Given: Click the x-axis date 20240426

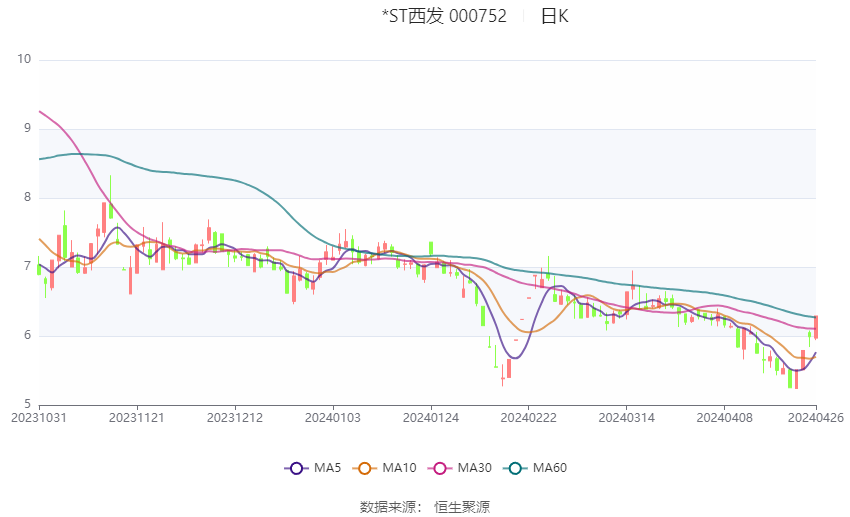Looking at the screenshot, I should pyautogui.click(x=816, y=418).
